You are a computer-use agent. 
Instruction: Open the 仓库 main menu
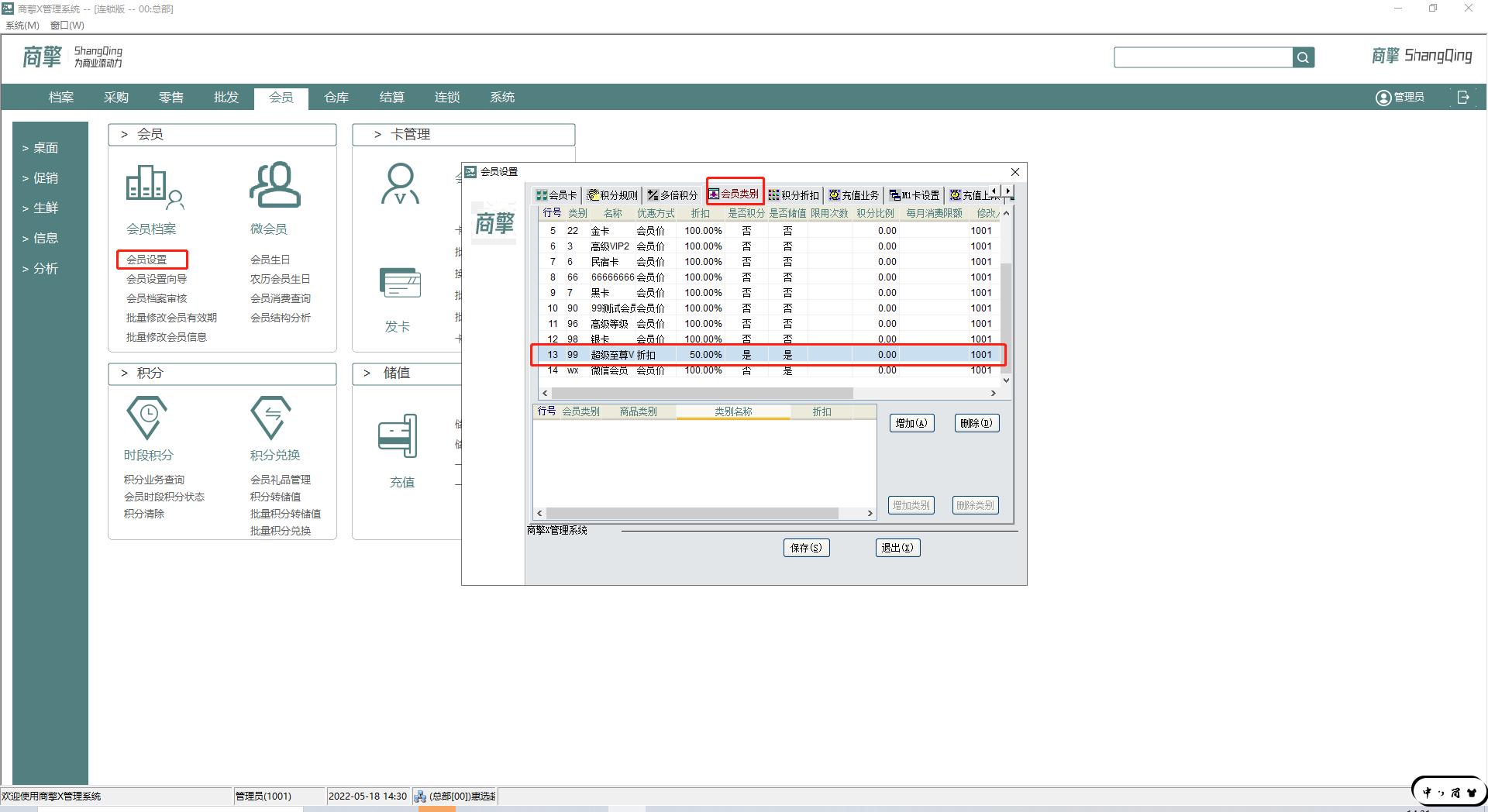(336, 98)
